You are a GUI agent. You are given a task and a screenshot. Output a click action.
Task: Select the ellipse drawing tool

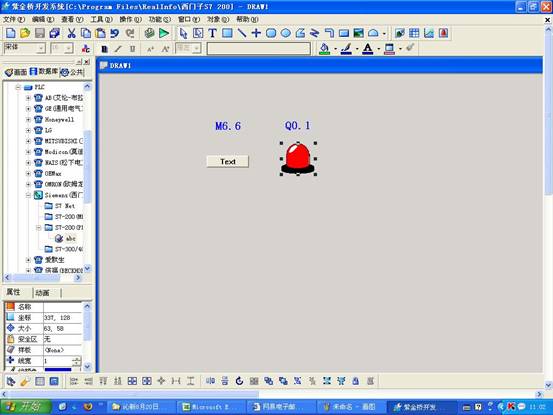pos(286,33)
